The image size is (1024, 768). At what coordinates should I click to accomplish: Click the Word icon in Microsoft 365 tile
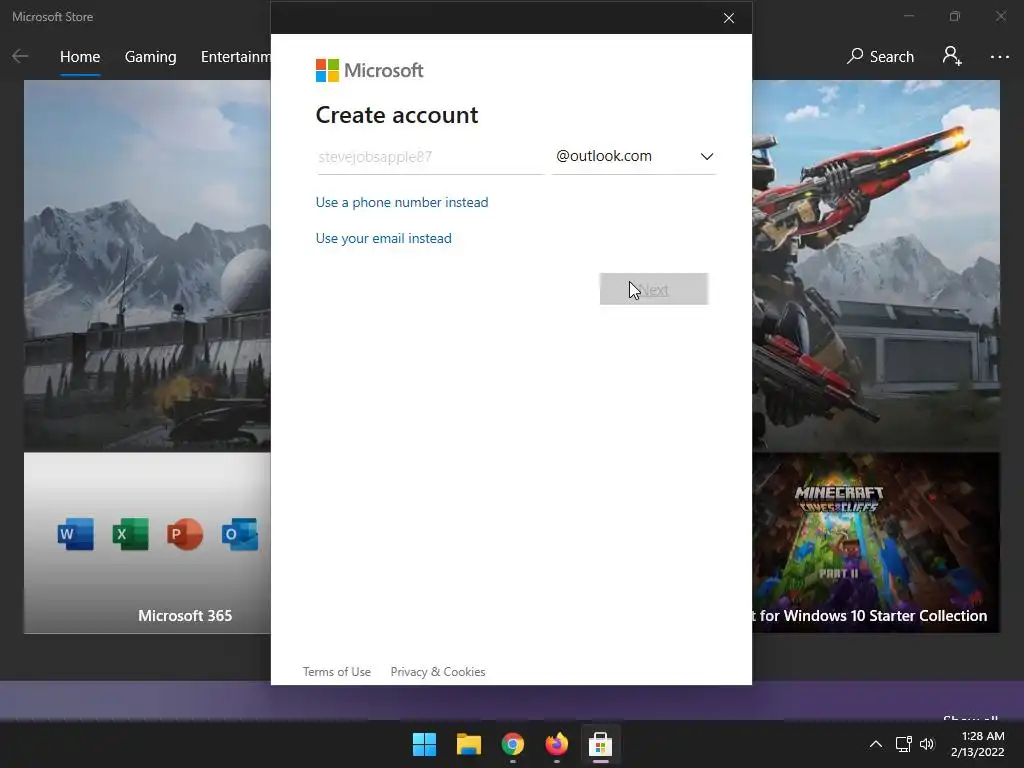pos(76,534)
